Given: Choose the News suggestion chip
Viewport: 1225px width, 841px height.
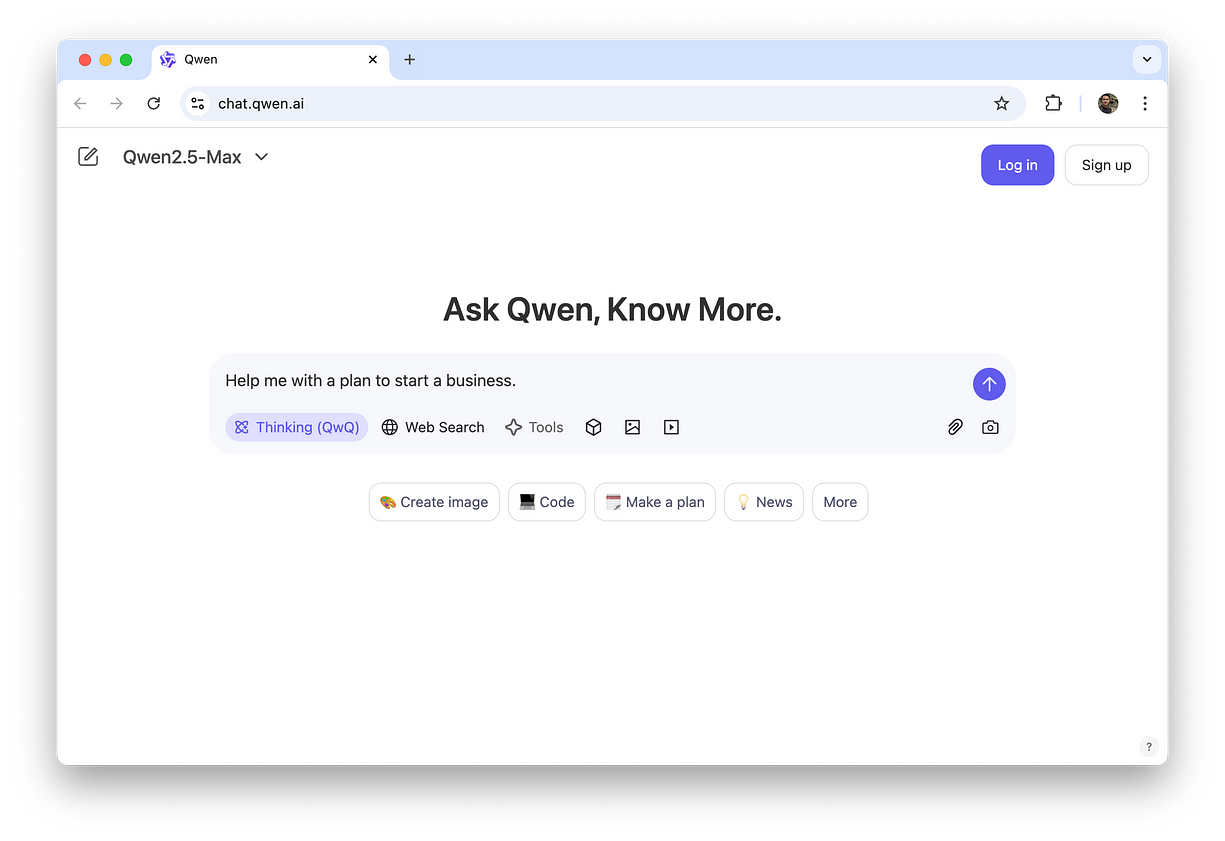Looking at the screenshot, I should (x=764, y=502).
